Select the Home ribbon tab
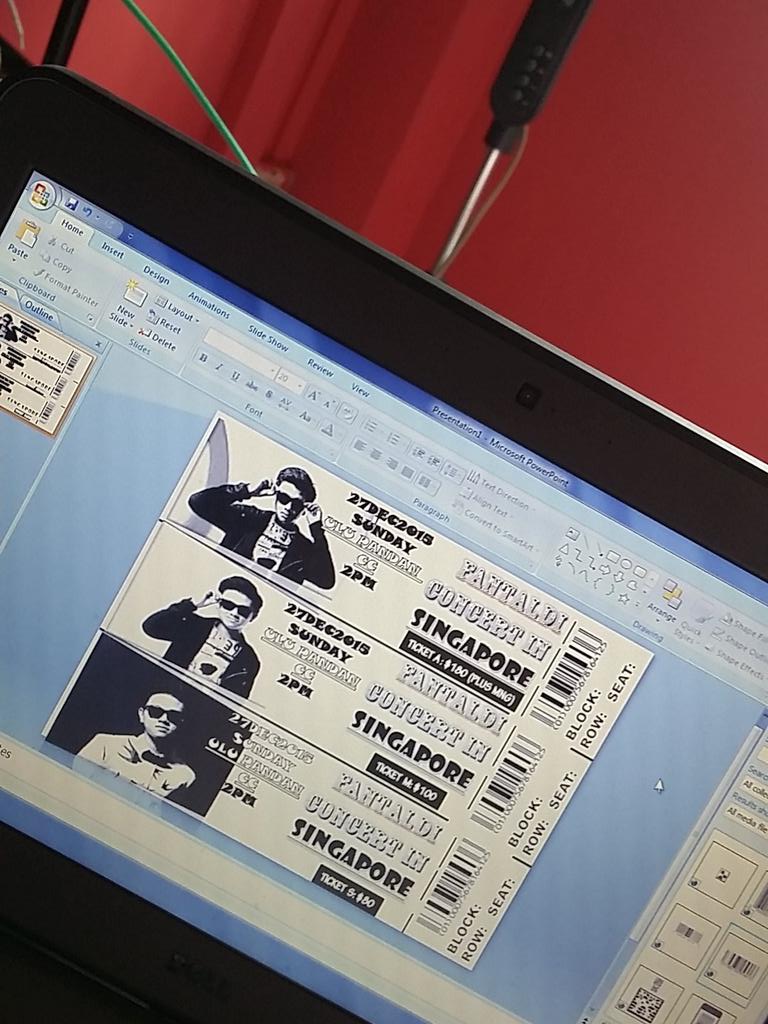768x1024 pixels. click(x=72, y=229)
